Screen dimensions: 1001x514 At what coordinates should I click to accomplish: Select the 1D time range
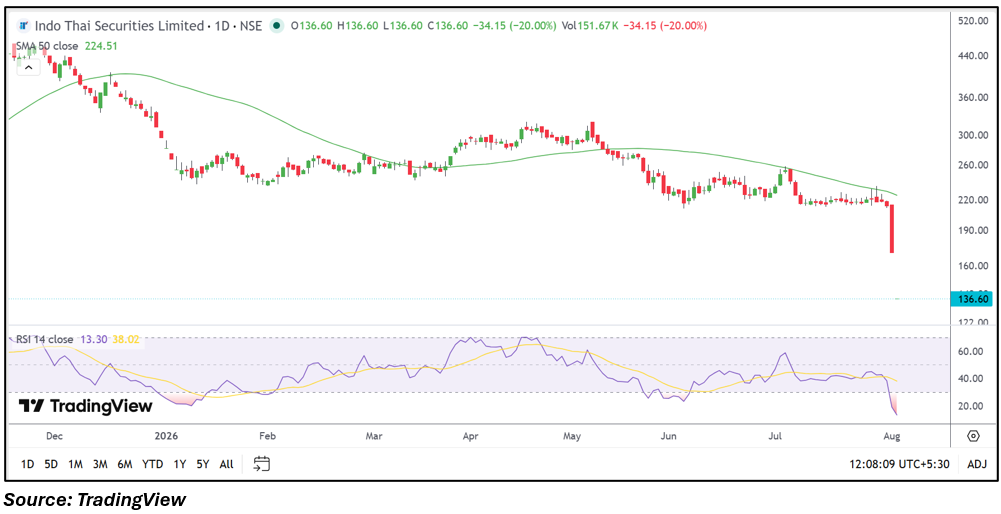27,464
